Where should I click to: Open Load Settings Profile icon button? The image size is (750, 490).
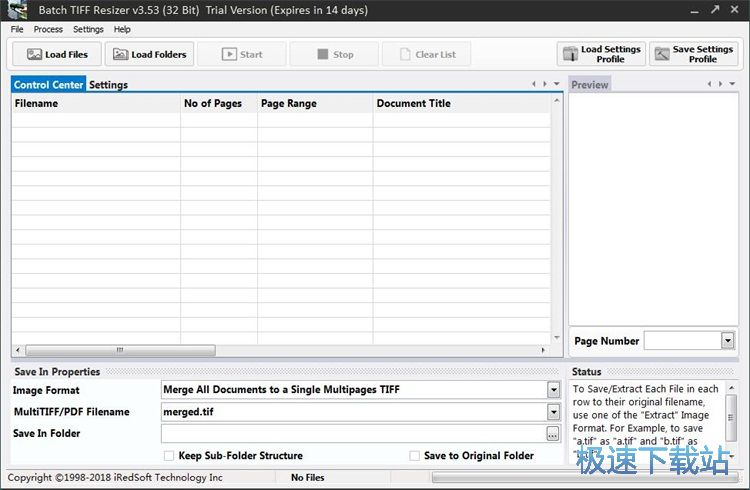coord(571,54)
